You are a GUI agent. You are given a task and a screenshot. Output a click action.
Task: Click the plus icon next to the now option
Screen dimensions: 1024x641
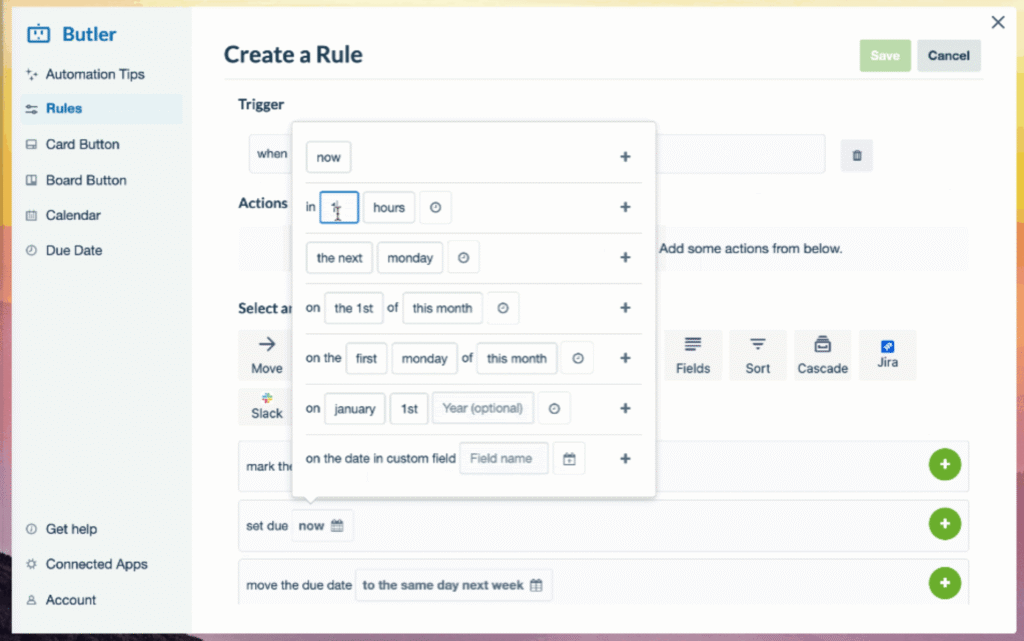click(x=625, y=157)
